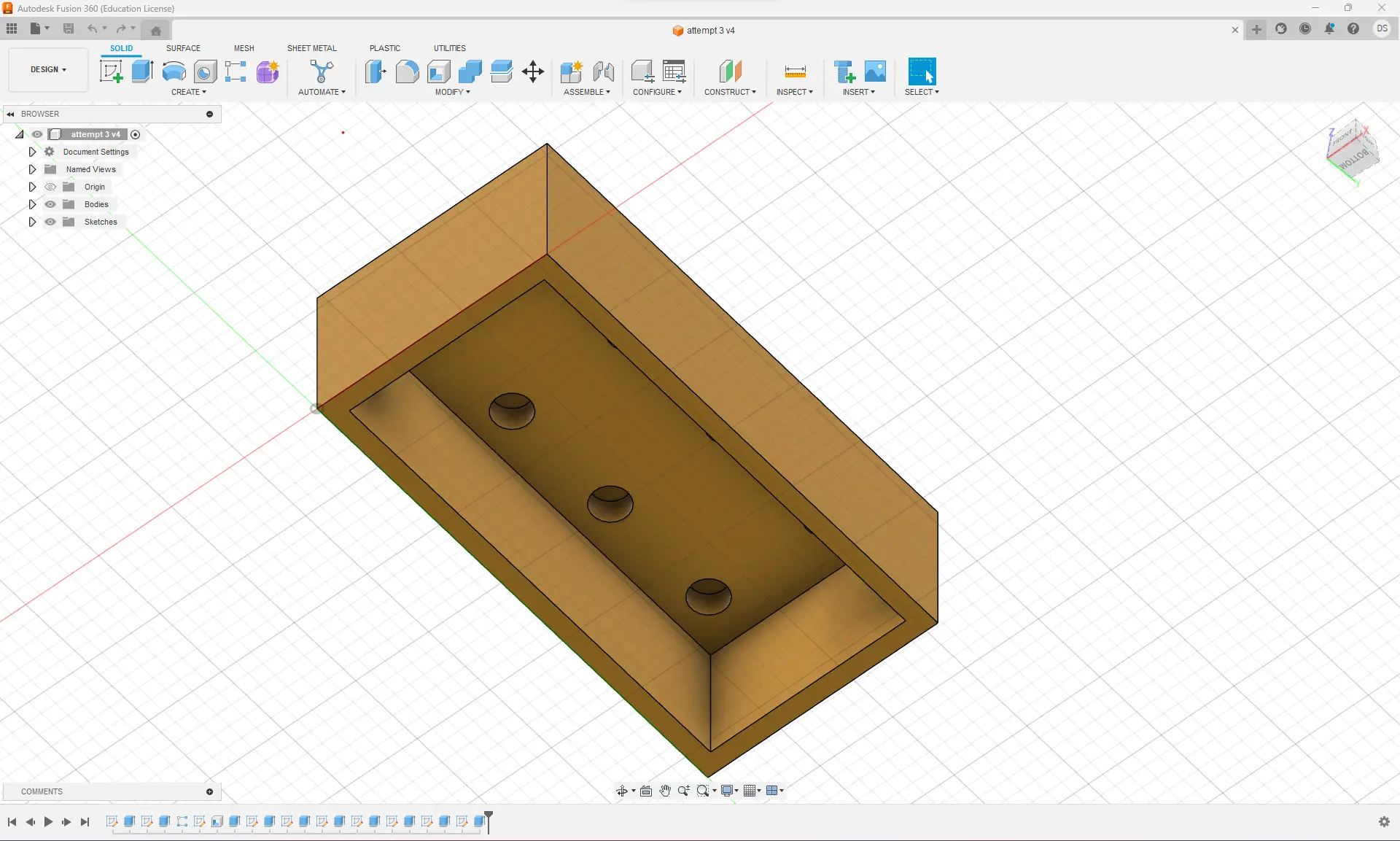1400x841 pixels.
Task: Open the CREATE dropdown menu
Action: tap(189, 92)
